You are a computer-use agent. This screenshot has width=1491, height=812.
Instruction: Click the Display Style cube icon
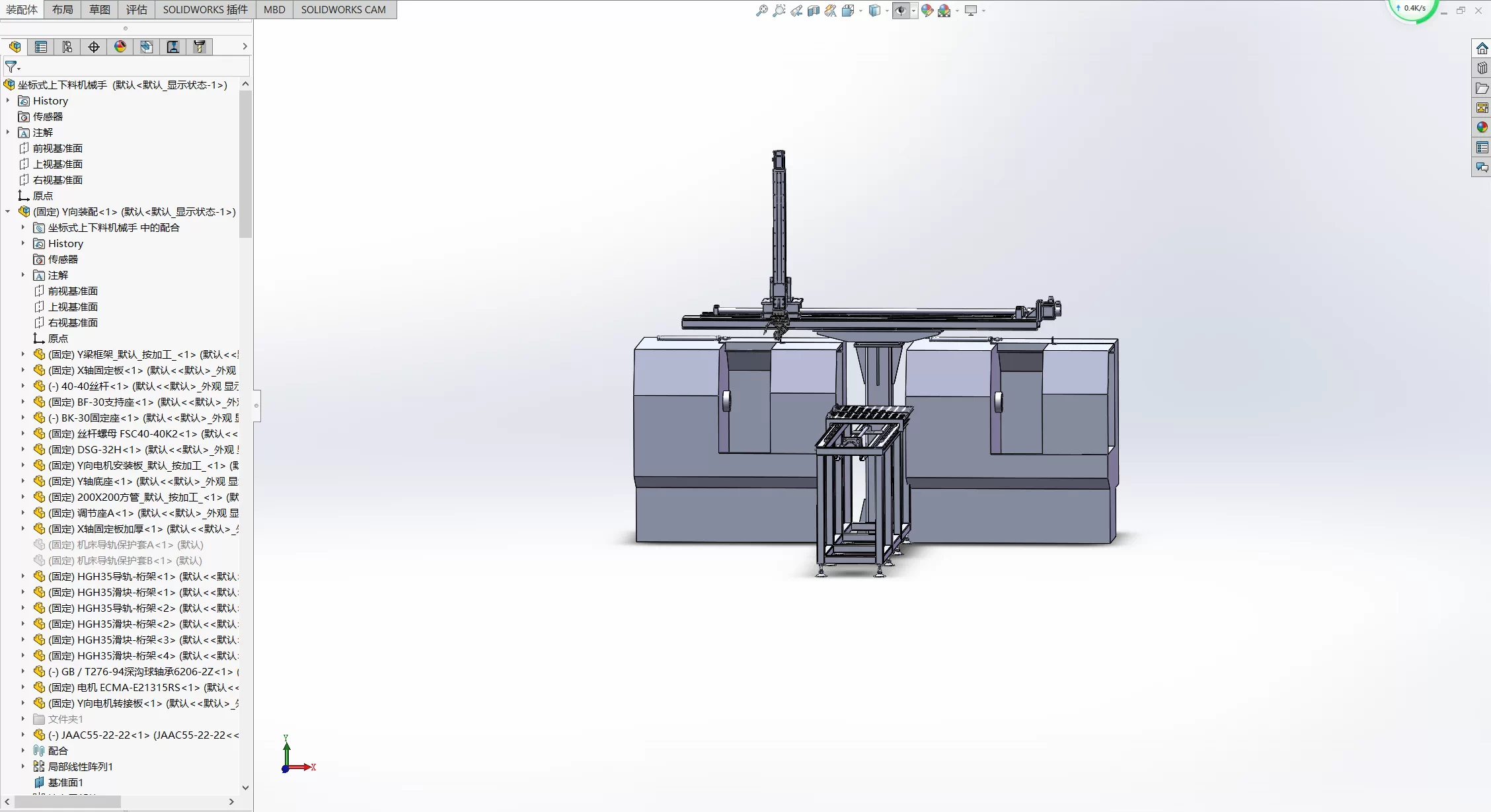874,11
